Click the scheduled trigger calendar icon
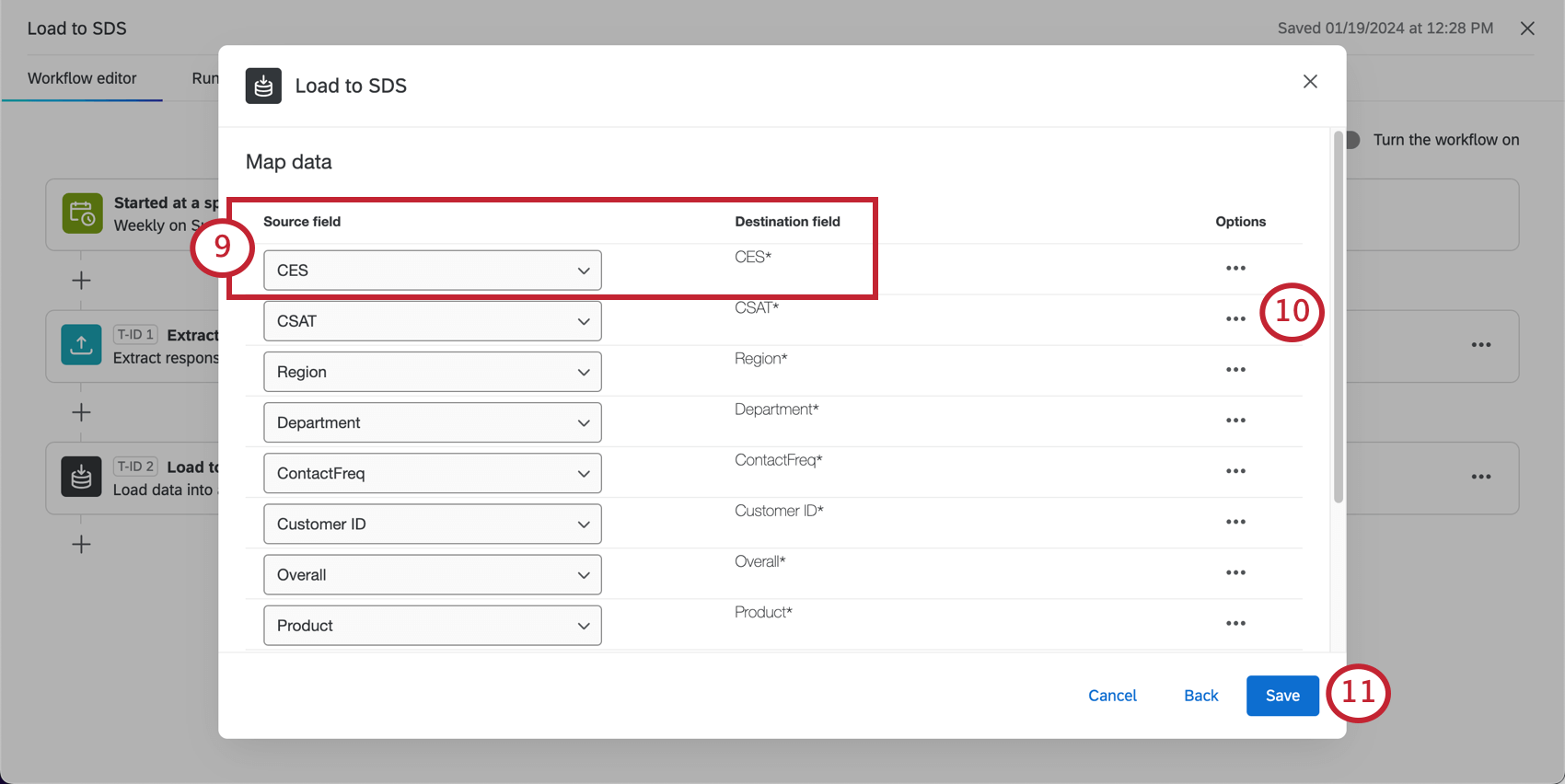The image size is (1565, 784). (x=82, y=213)
